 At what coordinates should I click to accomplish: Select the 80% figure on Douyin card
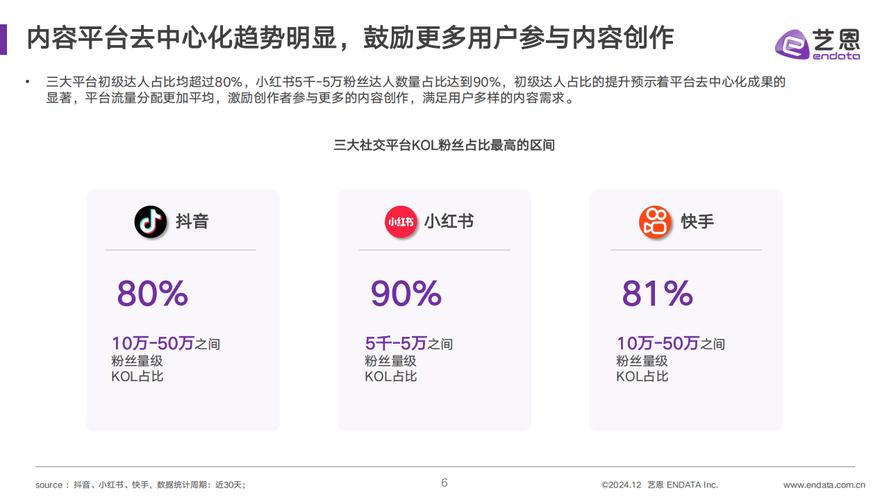[152, 294]
